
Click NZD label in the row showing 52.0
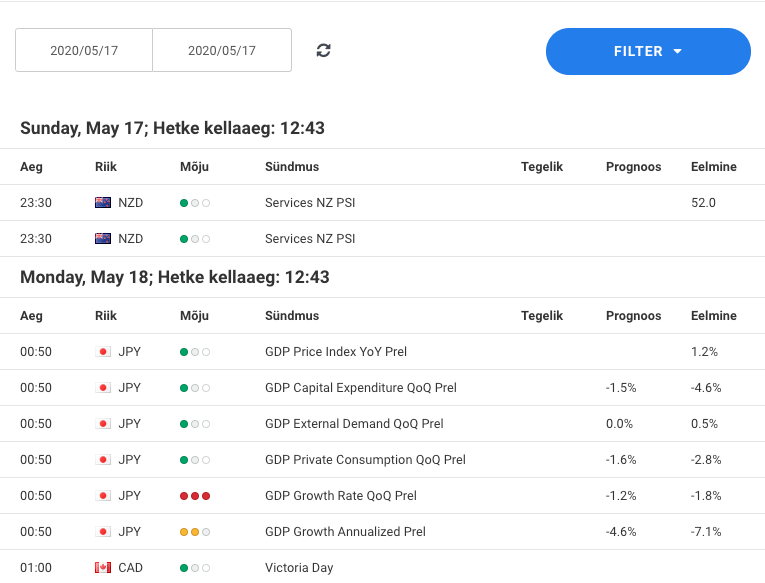(x=130, y=202)
